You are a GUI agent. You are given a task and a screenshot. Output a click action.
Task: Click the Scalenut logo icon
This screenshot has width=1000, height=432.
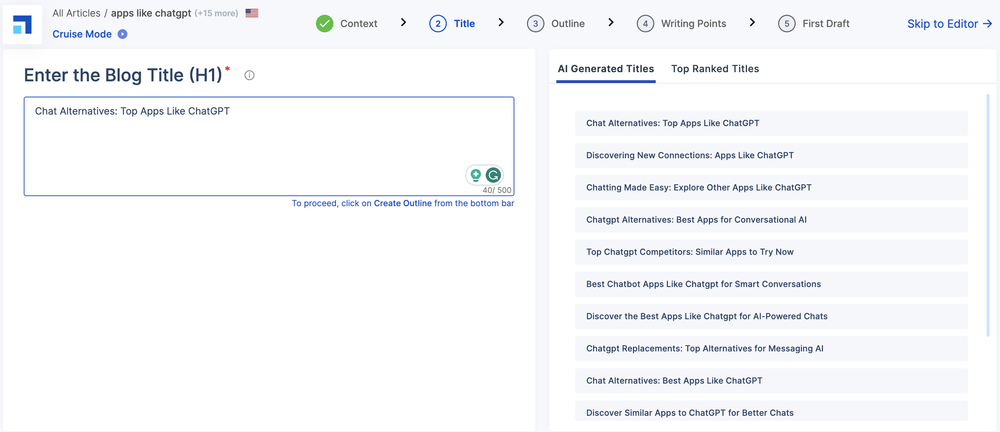[x=22, y=24]
